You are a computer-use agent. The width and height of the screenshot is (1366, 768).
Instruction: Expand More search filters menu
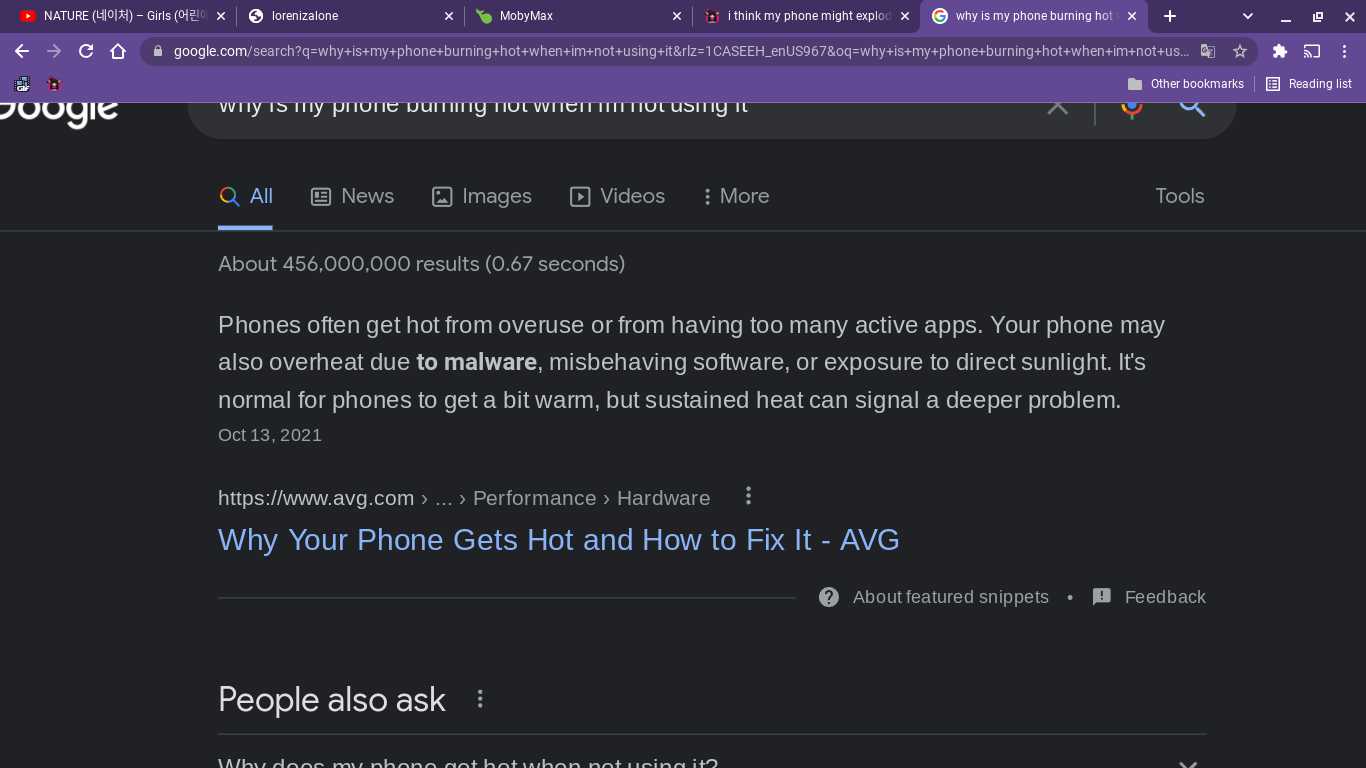736,196
